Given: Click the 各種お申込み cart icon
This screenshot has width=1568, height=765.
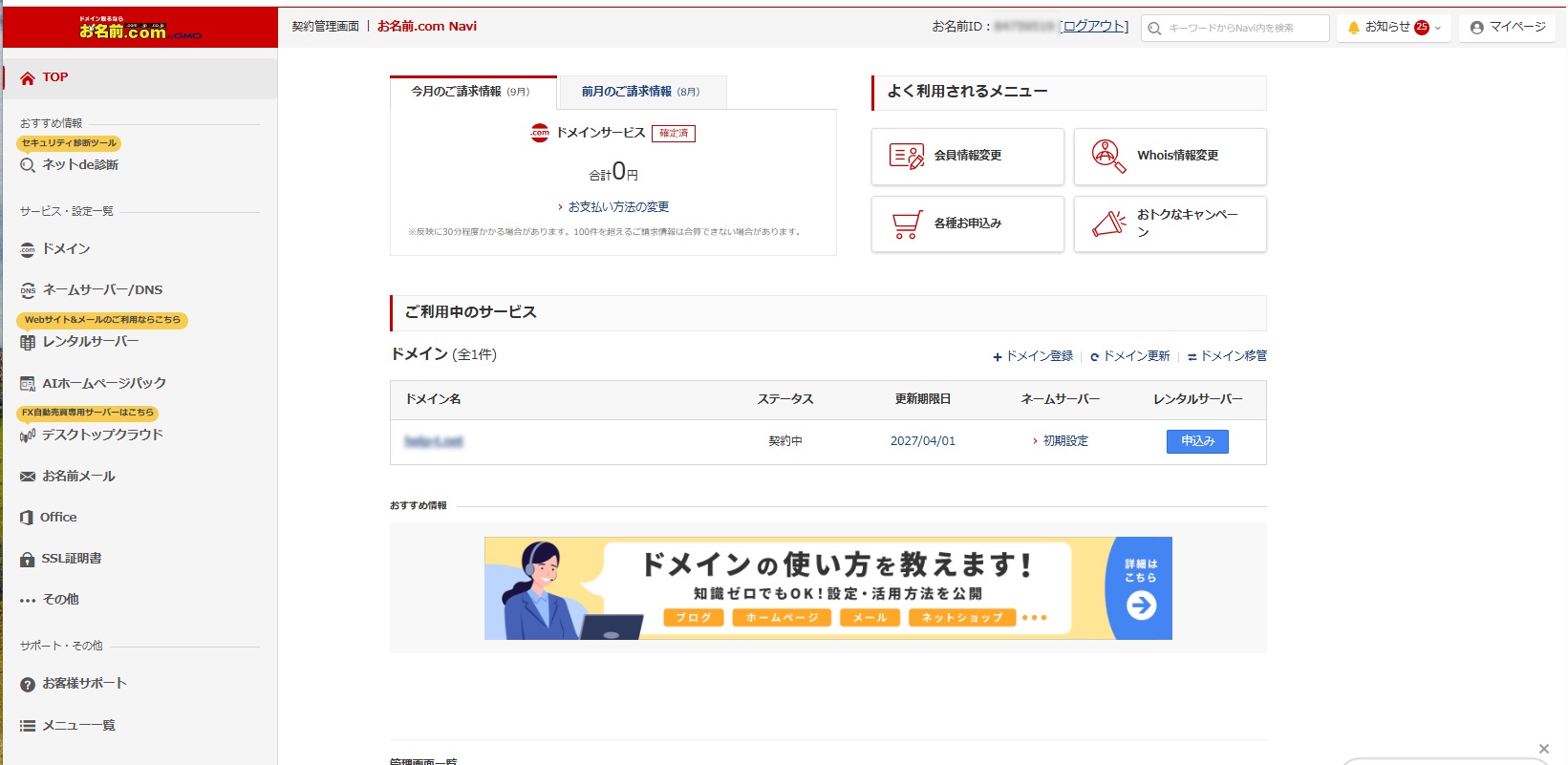Looking at the screenshot, I should click(x=907, y=223).
